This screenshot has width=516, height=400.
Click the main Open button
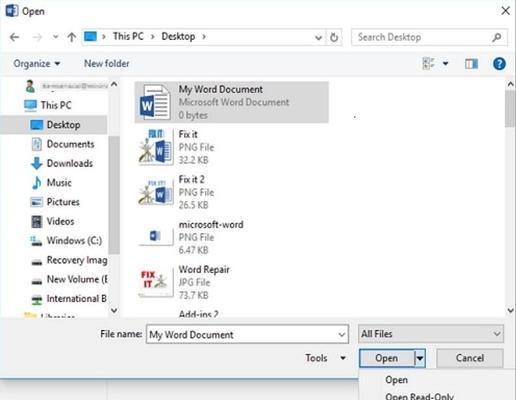click(x=387, y=358)
